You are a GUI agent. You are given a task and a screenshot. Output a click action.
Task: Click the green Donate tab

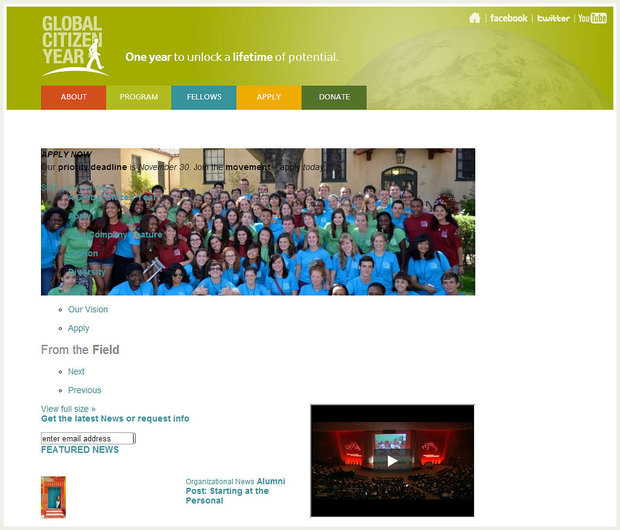click(x=334, y=97)
